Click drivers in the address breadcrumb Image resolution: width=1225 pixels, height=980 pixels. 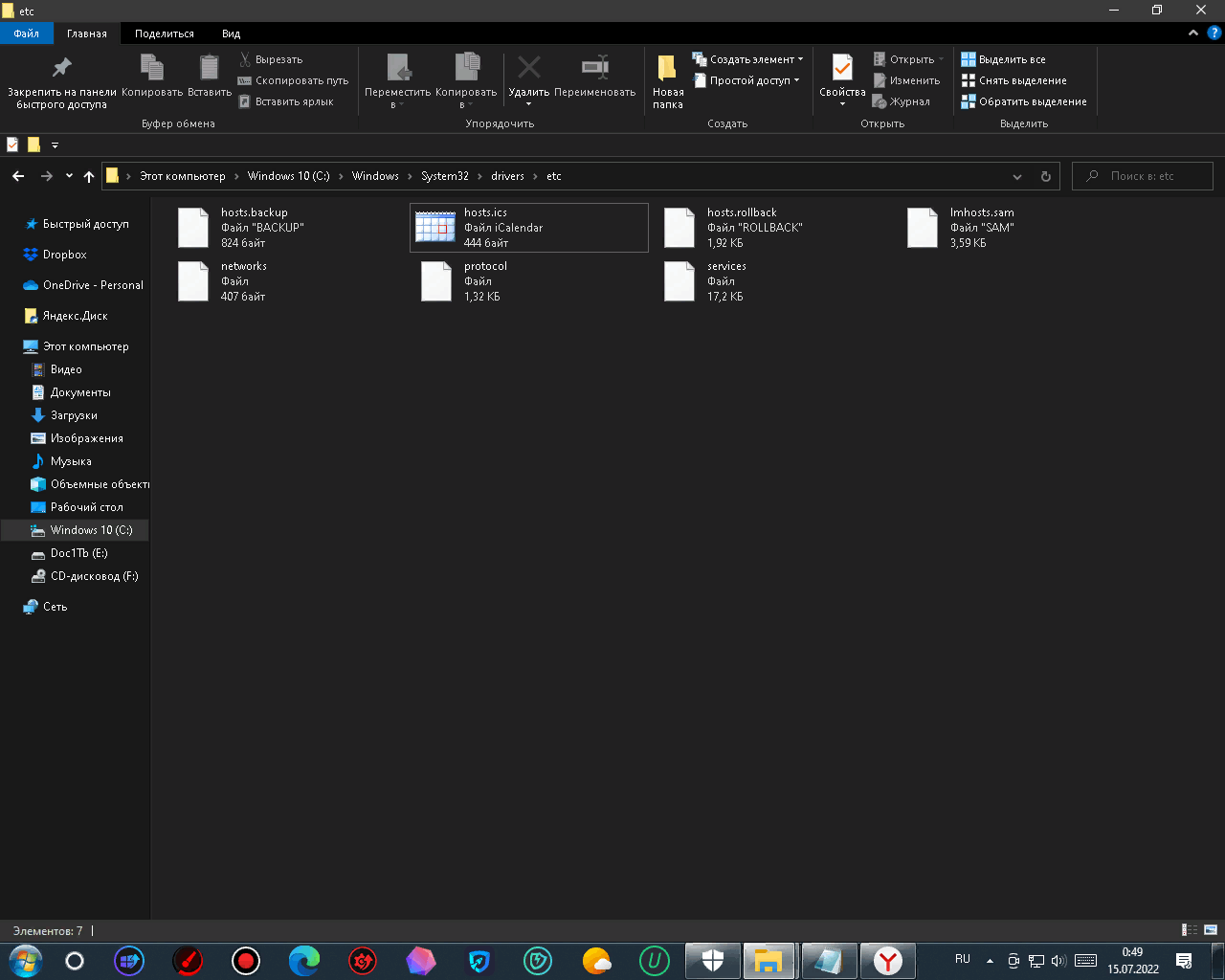[x=507, y=176]
